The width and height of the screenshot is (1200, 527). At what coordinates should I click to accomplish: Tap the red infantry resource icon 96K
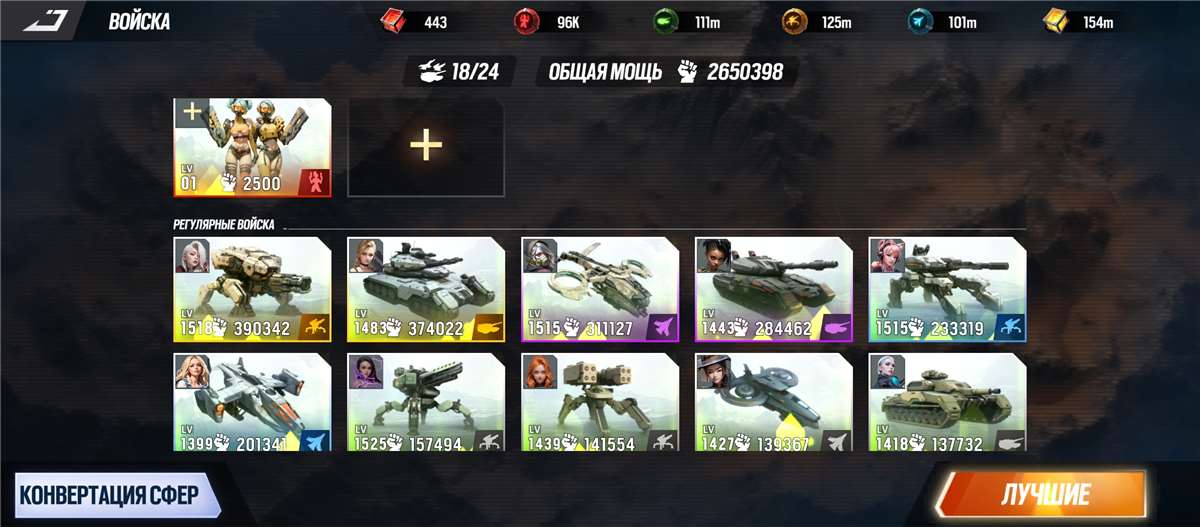(x=526, y=21)
